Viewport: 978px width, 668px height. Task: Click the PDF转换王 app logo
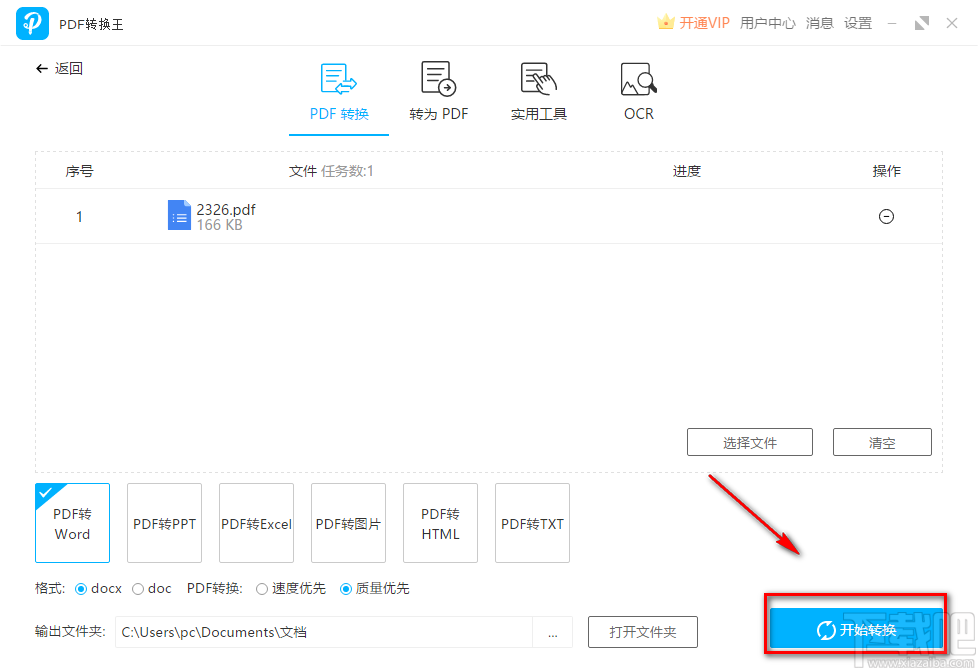(32, 23)
